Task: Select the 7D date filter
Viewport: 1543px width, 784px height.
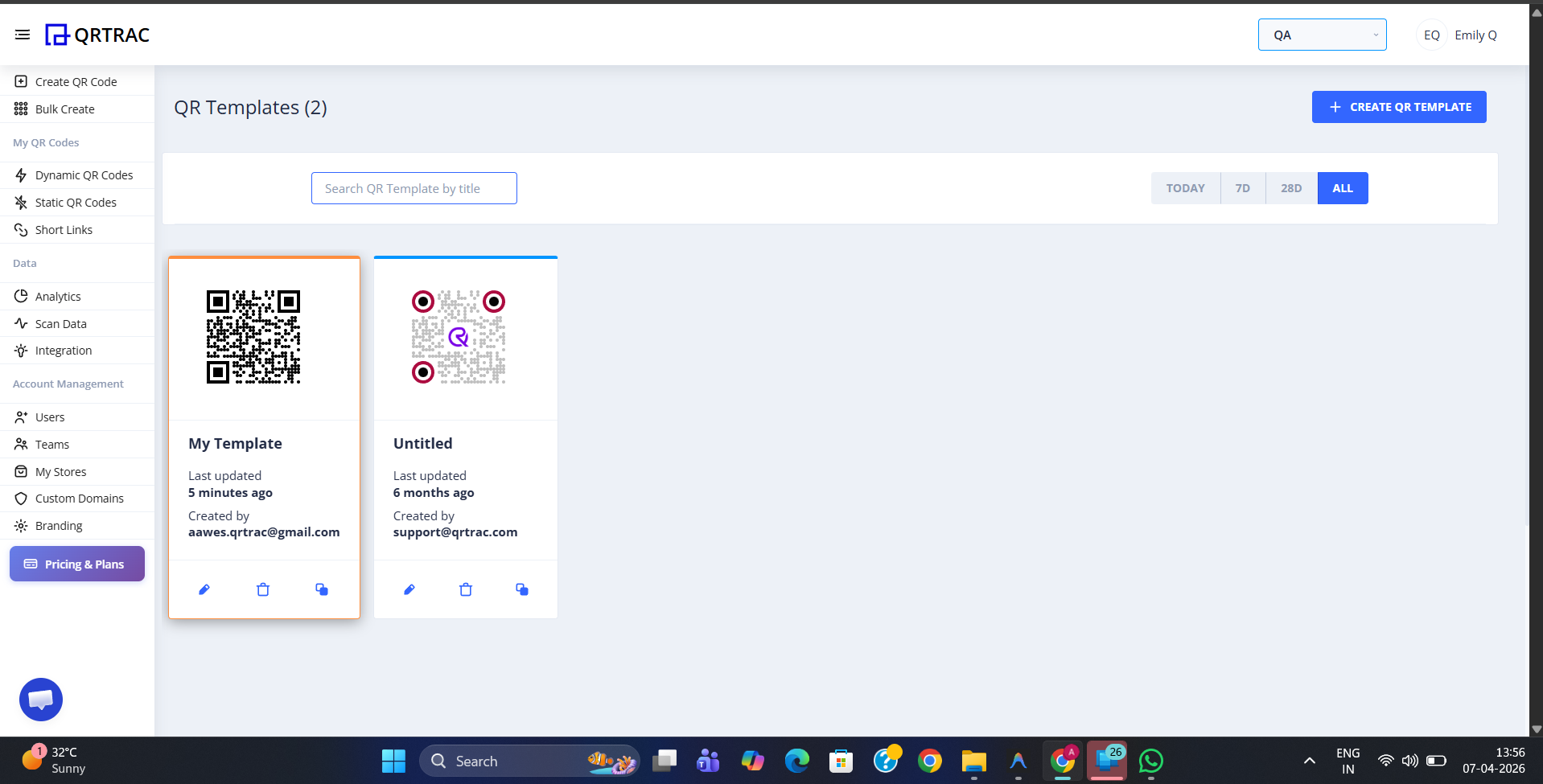Action: click(1242, 188)
